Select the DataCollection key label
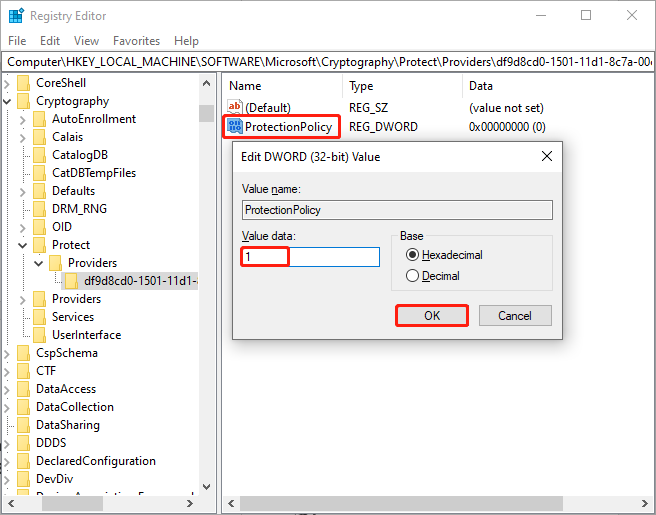The height and width of the screenshot is (515, 656). [75, 407]
